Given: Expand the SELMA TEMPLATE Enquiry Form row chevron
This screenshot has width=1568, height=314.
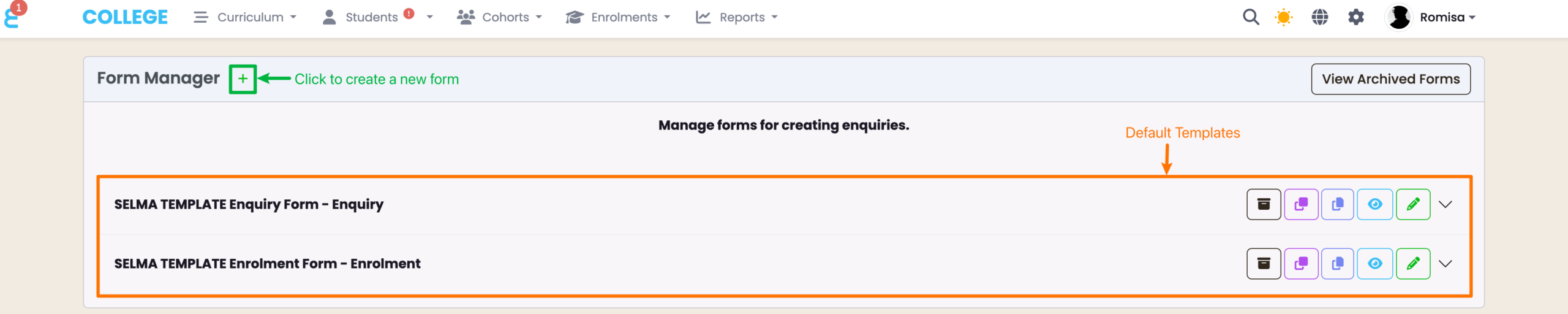Looking at the screenshot, I should tap(1445, 204).
